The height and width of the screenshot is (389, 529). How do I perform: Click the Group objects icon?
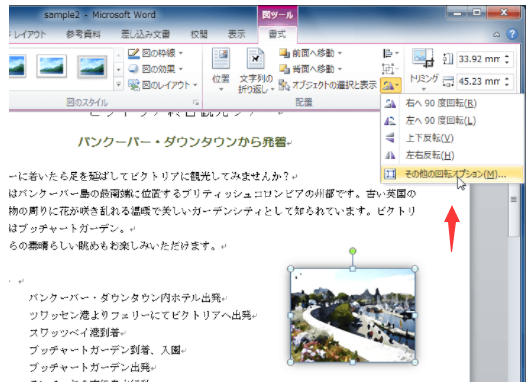pyautogui.click(x=389, y=69)
